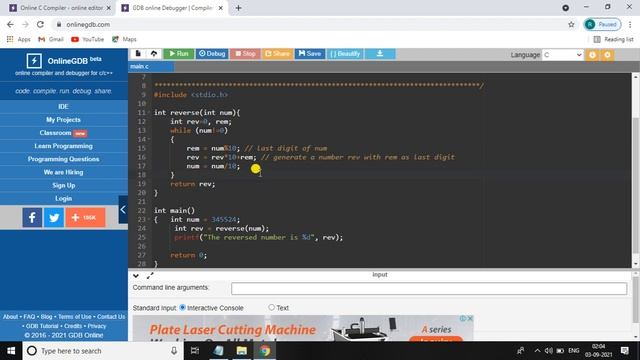
Task: Fold the while block at line 14
Action: tap(149, 139)
